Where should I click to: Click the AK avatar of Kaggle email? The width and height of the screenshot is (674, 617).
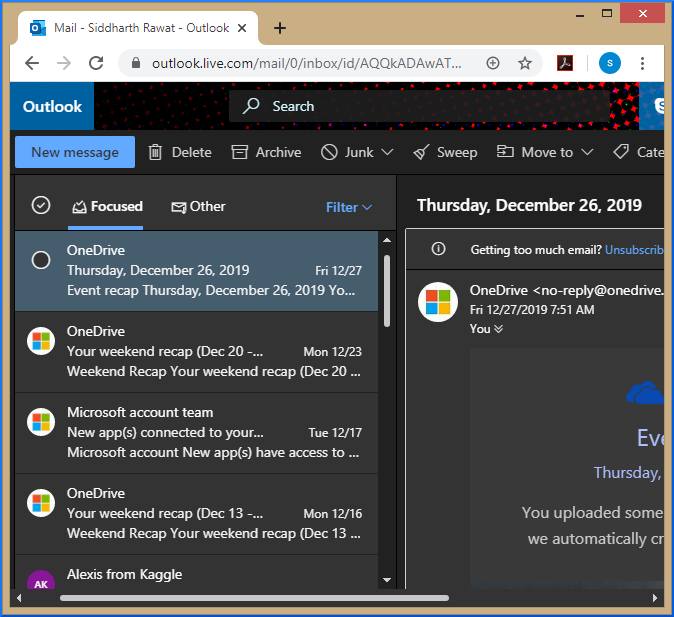pos(41,580)
